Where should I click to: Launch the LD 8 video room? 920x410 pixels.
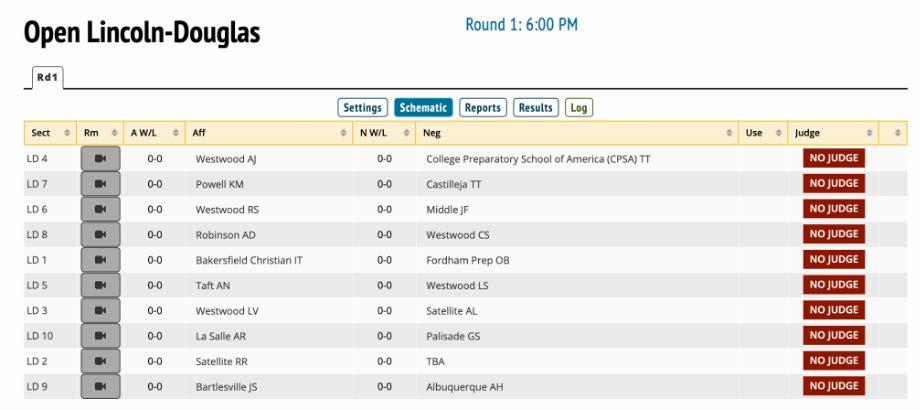(100, 233)
